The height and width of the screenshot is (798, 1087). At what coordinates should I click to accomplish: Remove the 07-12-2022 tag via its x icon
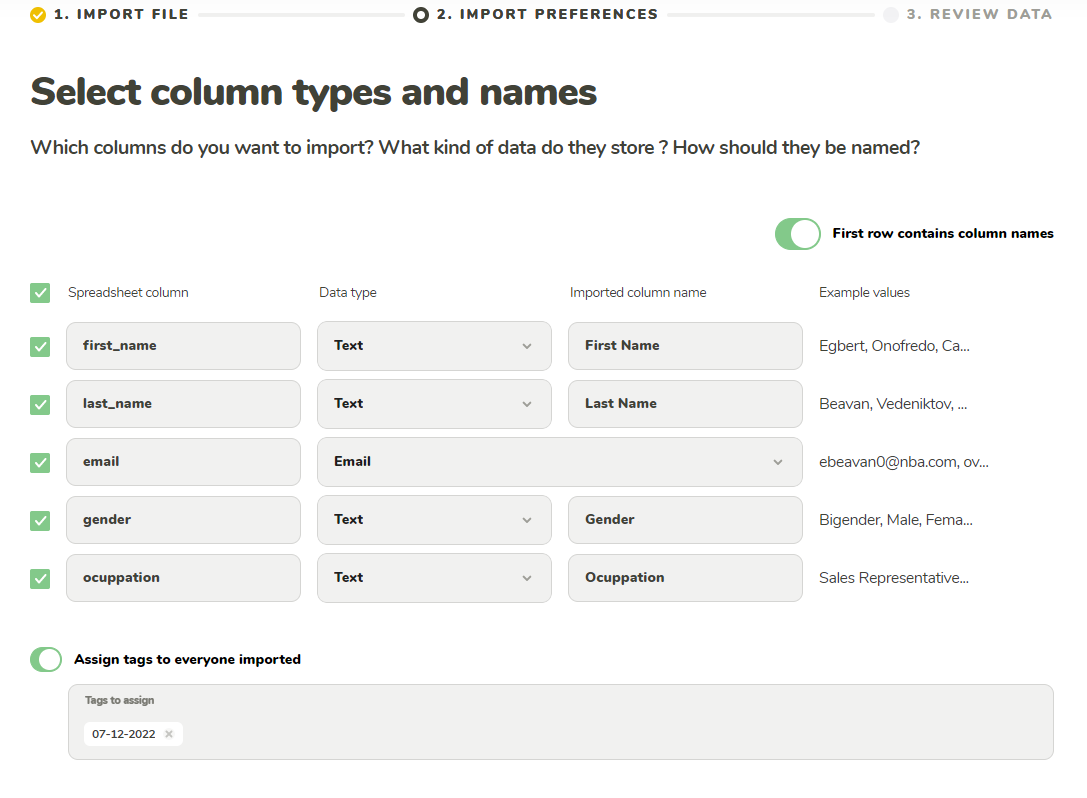tap(168, 734)
